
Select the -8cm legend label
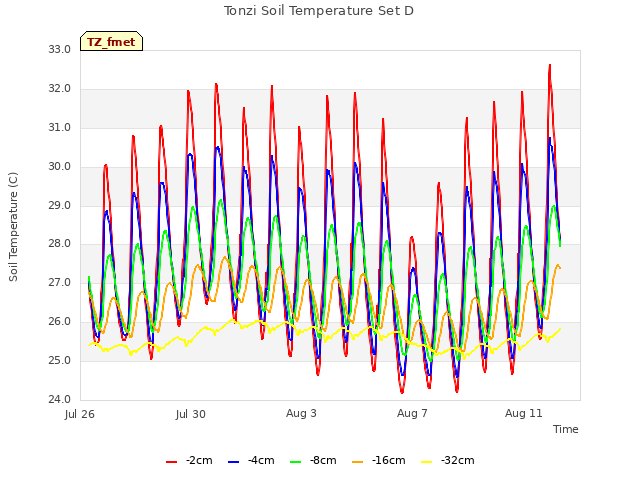point(323,460)
